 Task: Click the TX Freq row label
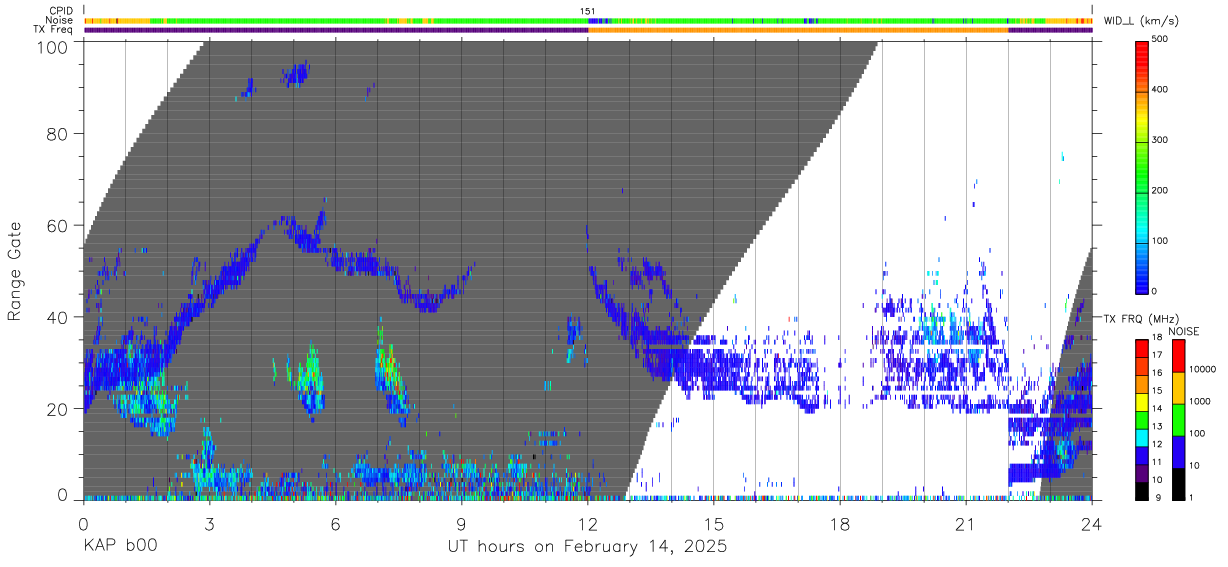coord(54,29)
